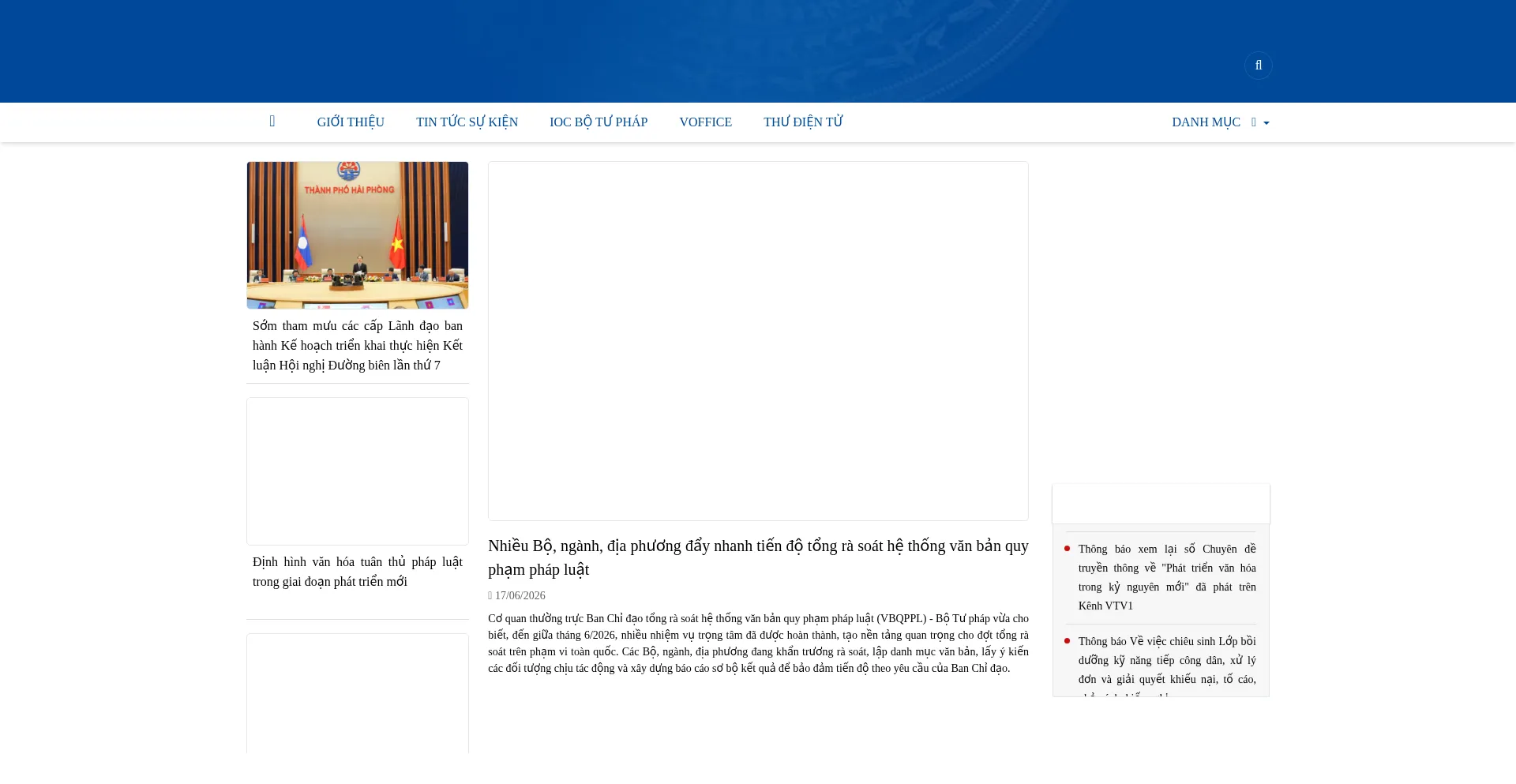Image resolution: width=1516 pixels, height=784 pixels.
Task: Go to home icon in navigation bar
Action: tap(272, 122)
